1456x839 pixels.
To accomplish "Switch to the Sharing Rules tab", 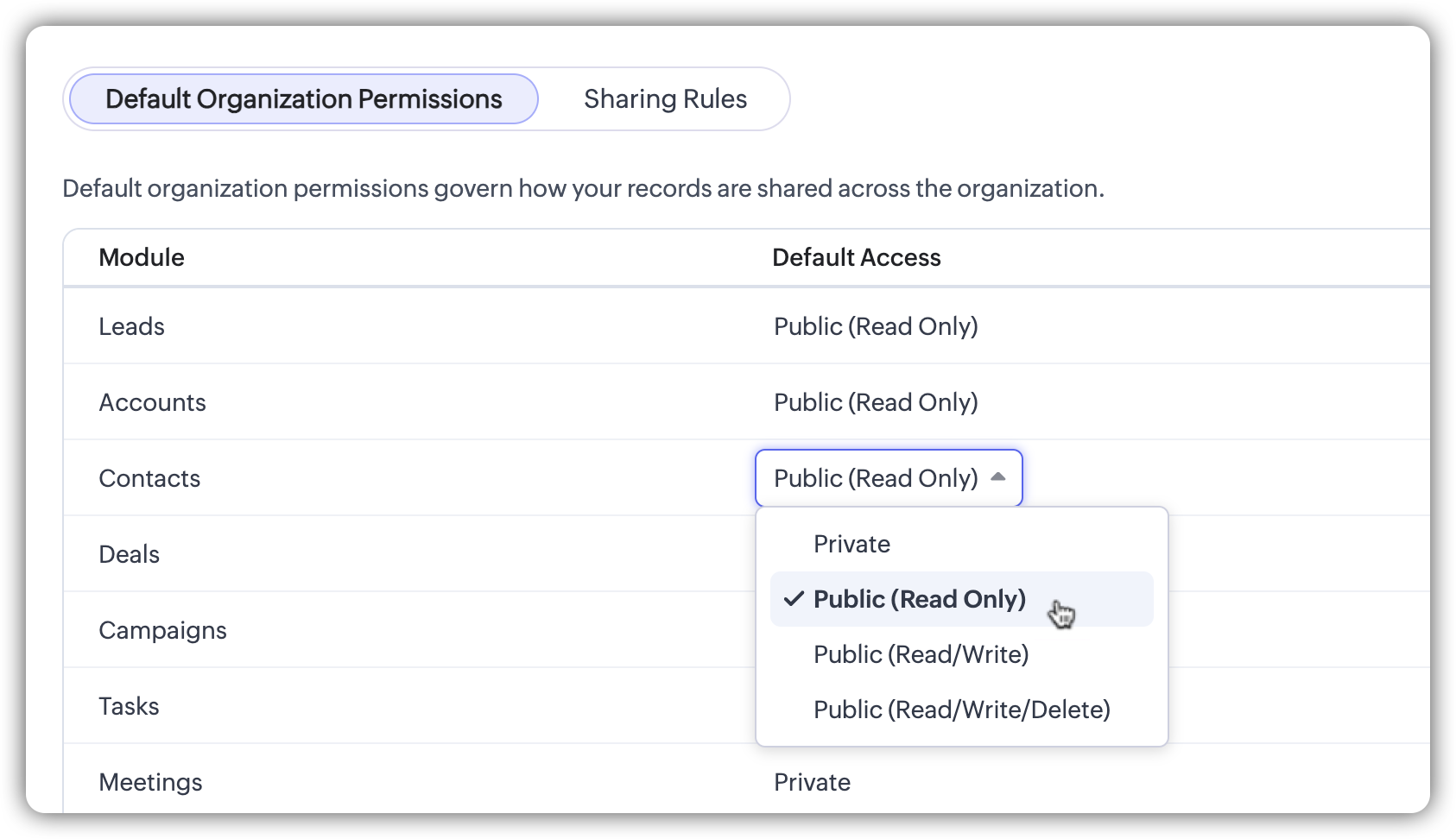I will 665,99.
